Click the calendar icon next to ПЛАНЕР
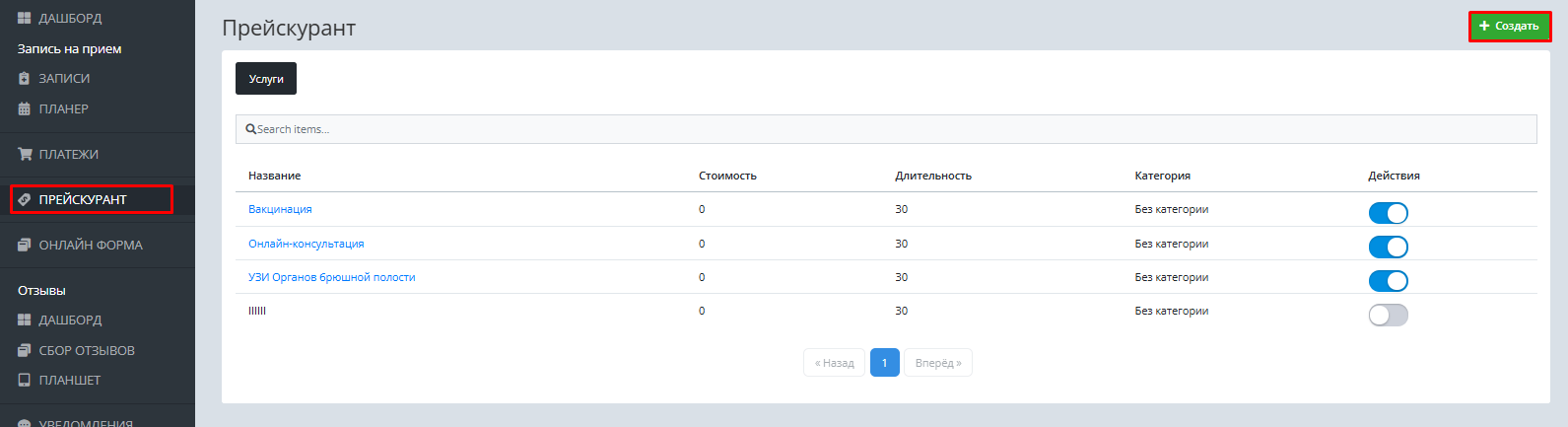 pos(25,109)
